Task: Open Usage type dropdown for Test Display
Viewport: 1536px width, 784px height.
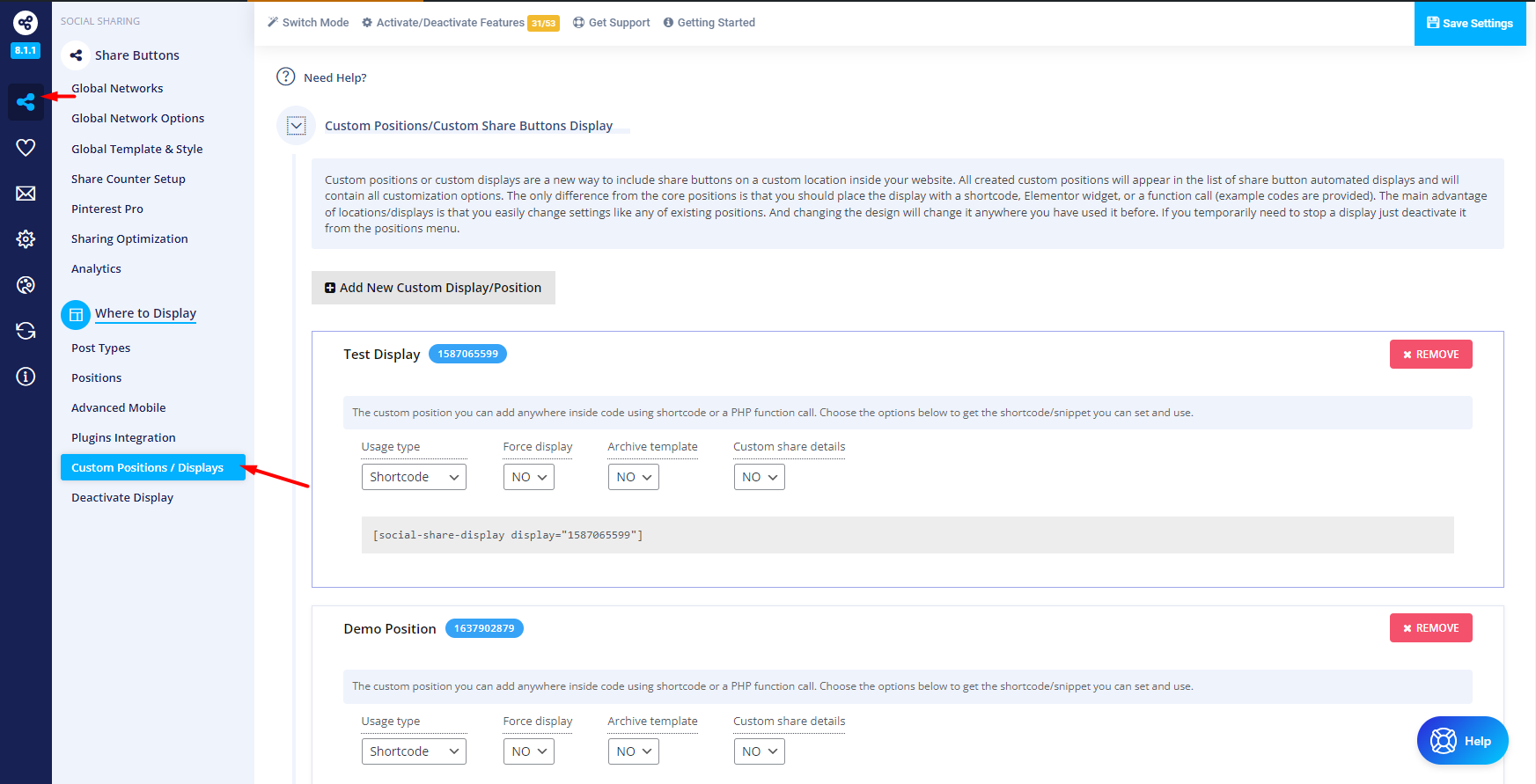Action: [x=414, y=477]
